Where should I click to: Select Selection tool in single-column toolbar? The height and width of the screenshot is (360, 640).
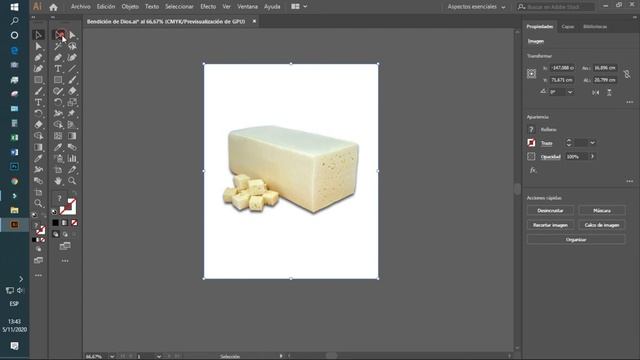38,35
